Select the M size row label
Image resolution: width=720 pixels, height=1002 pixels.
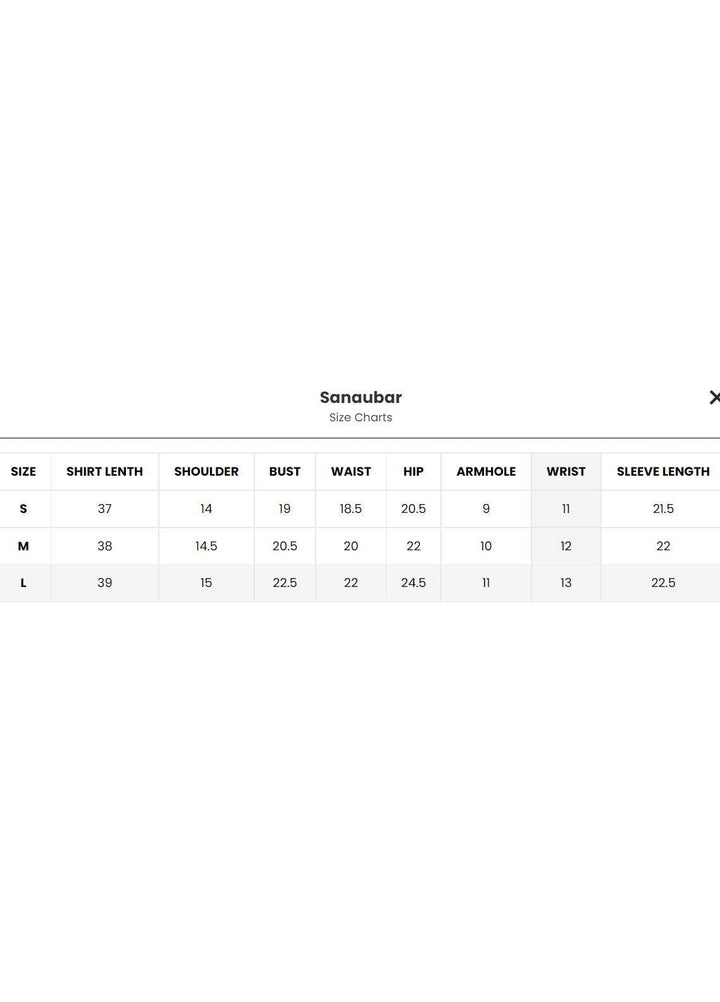pos(23,546)
